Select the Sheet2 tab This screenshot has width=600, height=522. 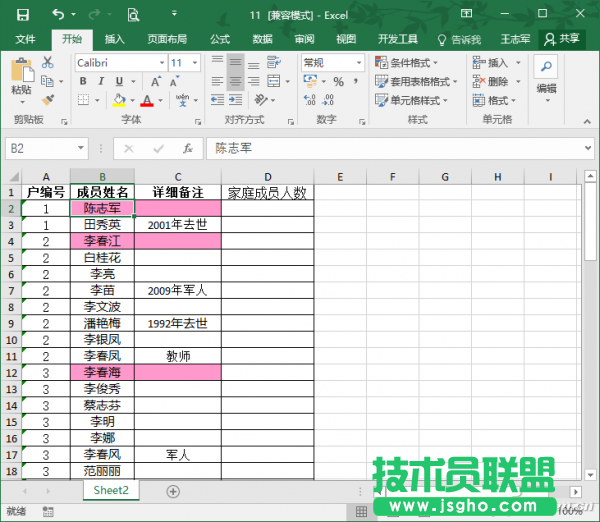(111, 490)
